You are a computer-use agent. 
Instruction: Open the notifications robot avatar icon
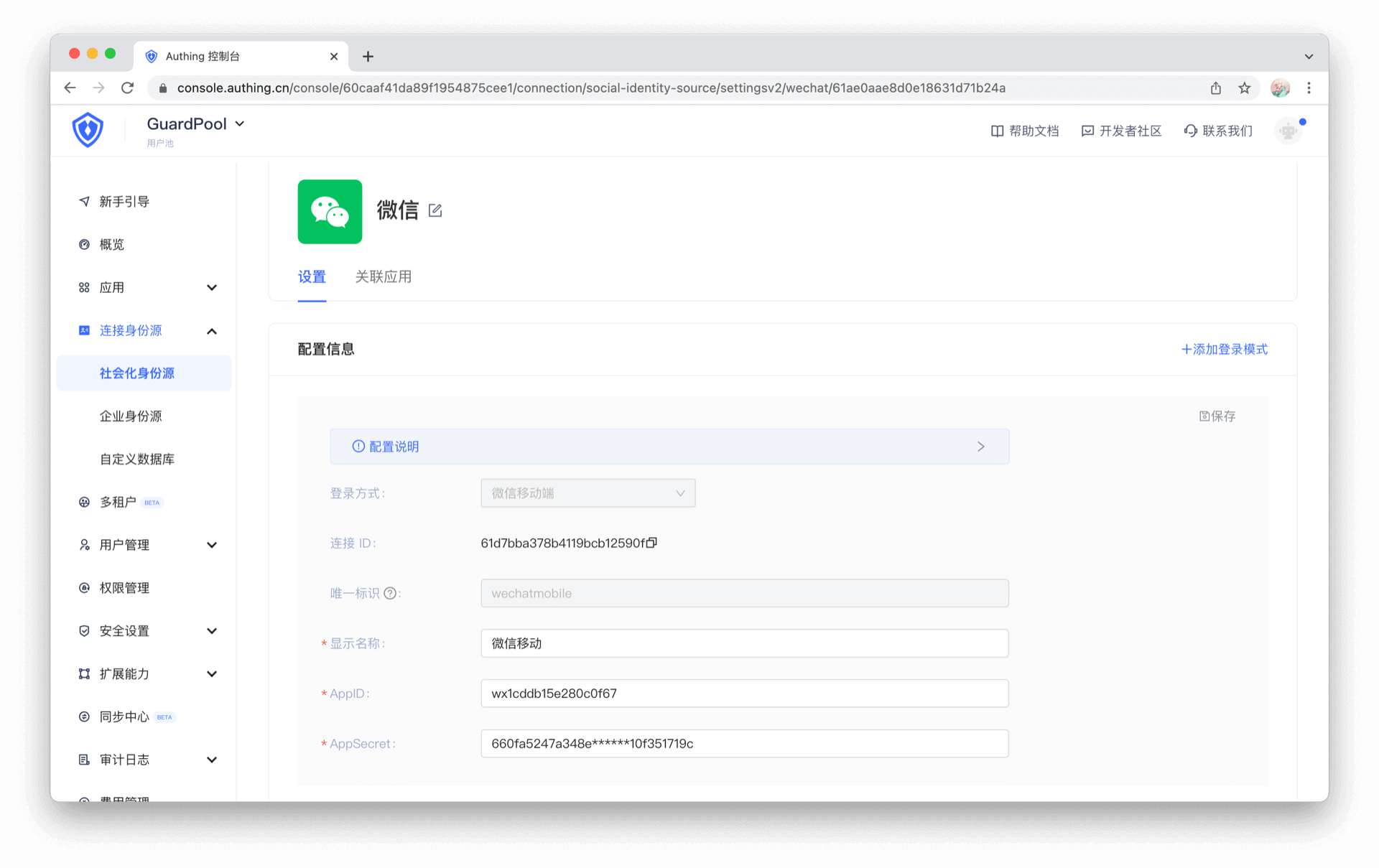click(1288, 131)
